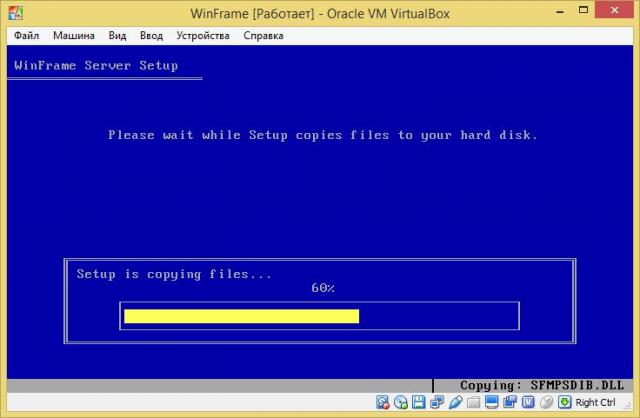Click the display settings monitor icon

point(491,402)
